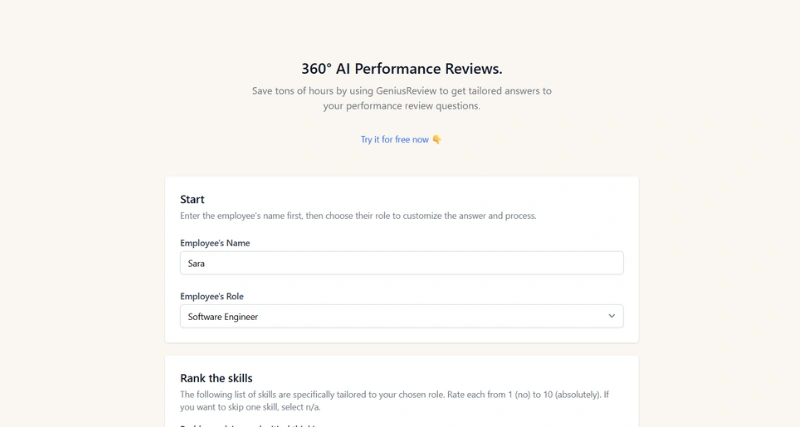This screenshot has height=427, width=800.
Task: Click into the Employee's Name input field
Action: (x=401, y=263)
